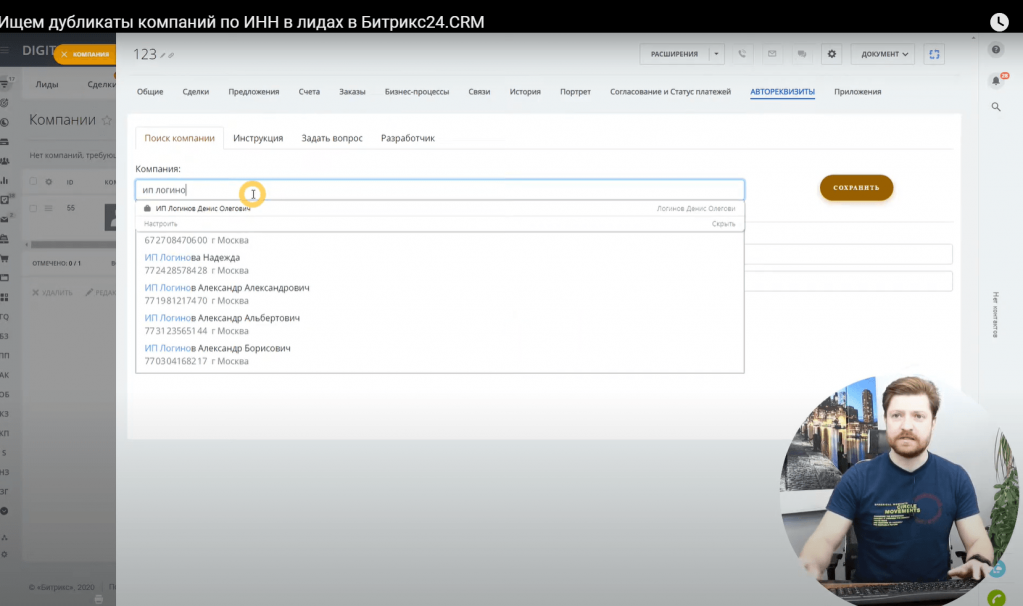Open the Приложения tab
Screen dimensions: 1023x606
857,92
